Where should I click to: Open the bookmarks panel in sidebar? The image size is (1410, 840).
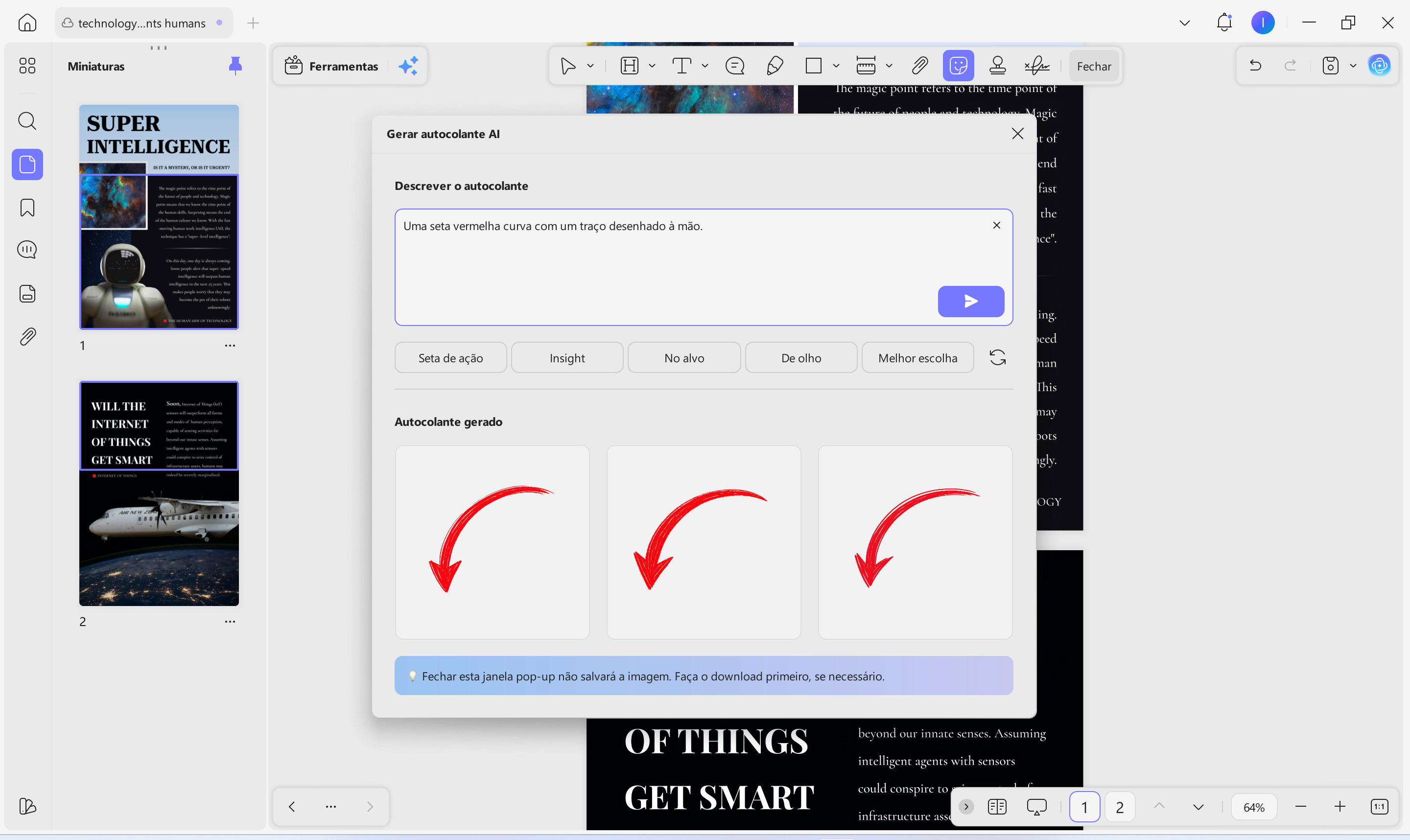click(x=27, y=208)
